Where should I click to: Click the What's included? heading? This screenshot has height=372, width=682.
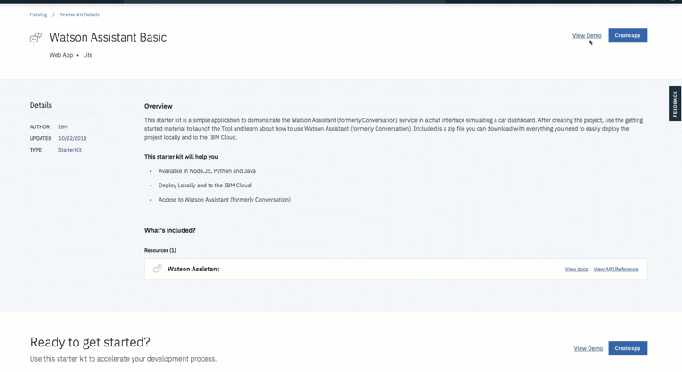coord(170,231)
